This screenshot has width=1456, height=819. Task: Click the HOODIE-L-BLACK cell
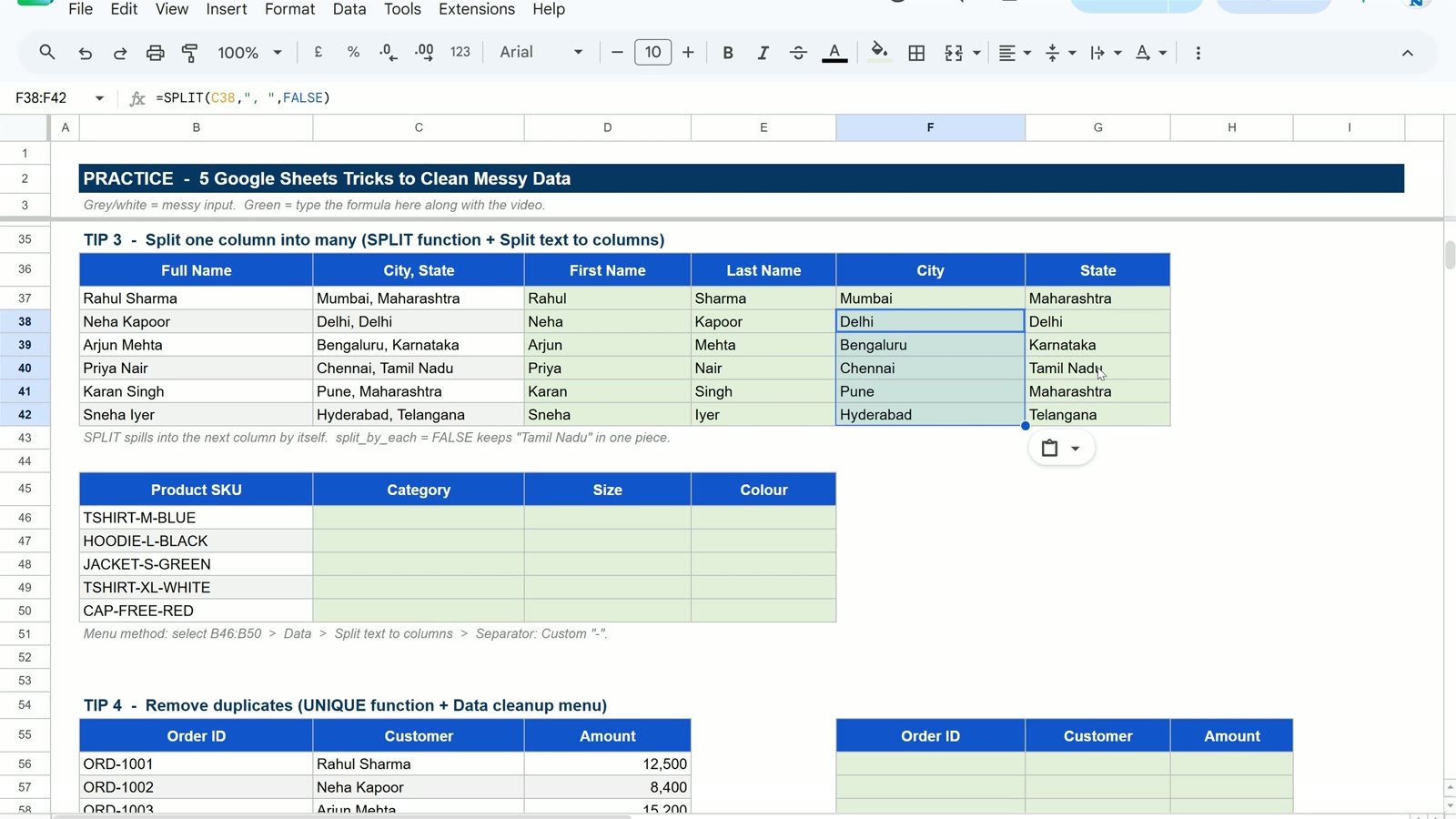point(196,541)
